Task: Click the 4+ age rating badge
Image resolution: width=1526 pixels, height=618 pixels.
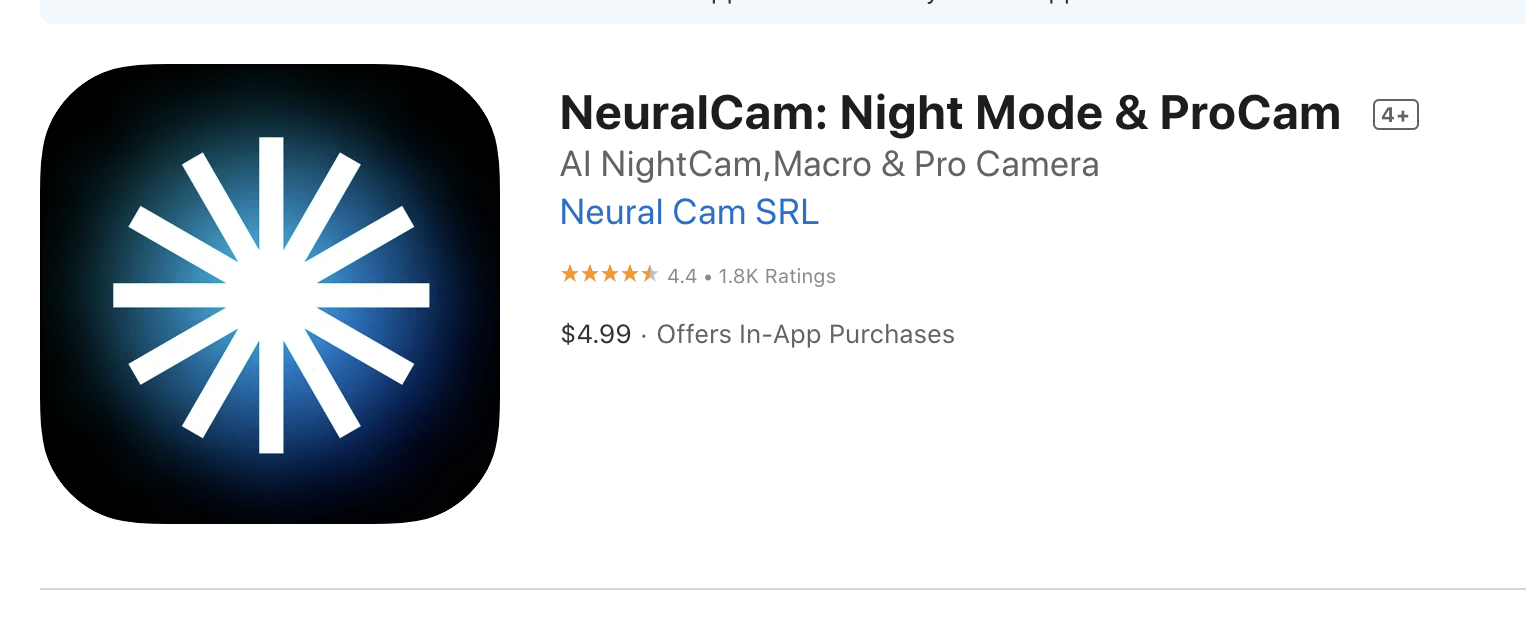Action: click(x=1395, y=116)
